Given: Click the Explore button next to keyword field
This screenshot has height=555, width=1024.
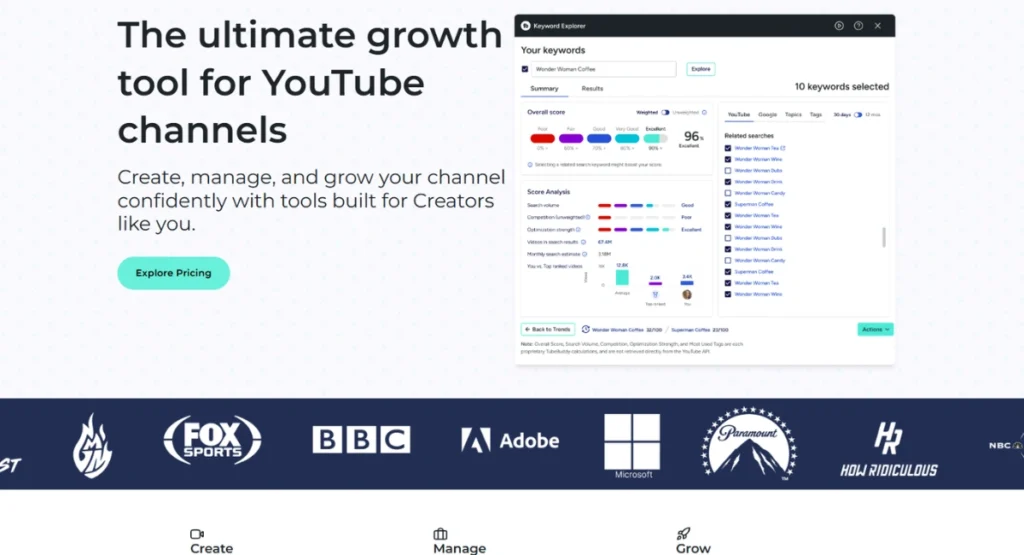Looking at the screenshot, I should (x=701, y=69).
